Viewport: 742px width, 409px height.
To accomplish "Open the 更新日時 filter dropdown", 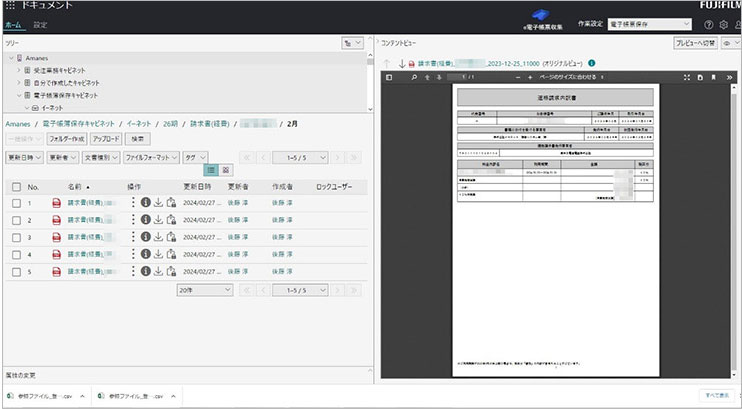I will coord(24,157).
